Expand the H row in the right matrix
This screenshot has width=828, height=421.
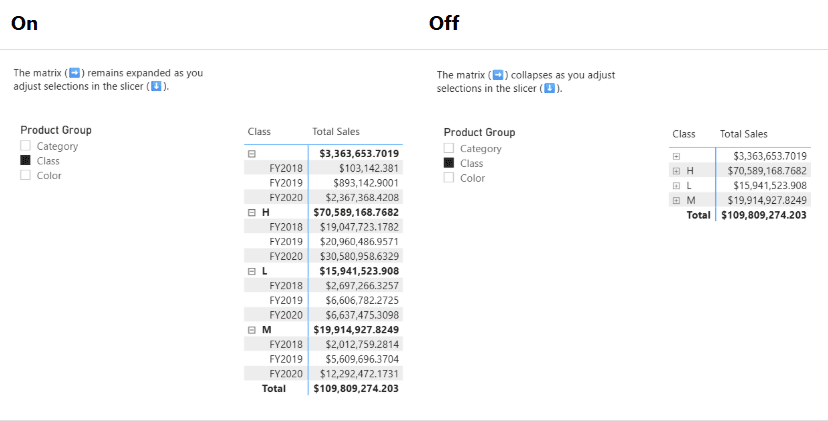(677, 171)
